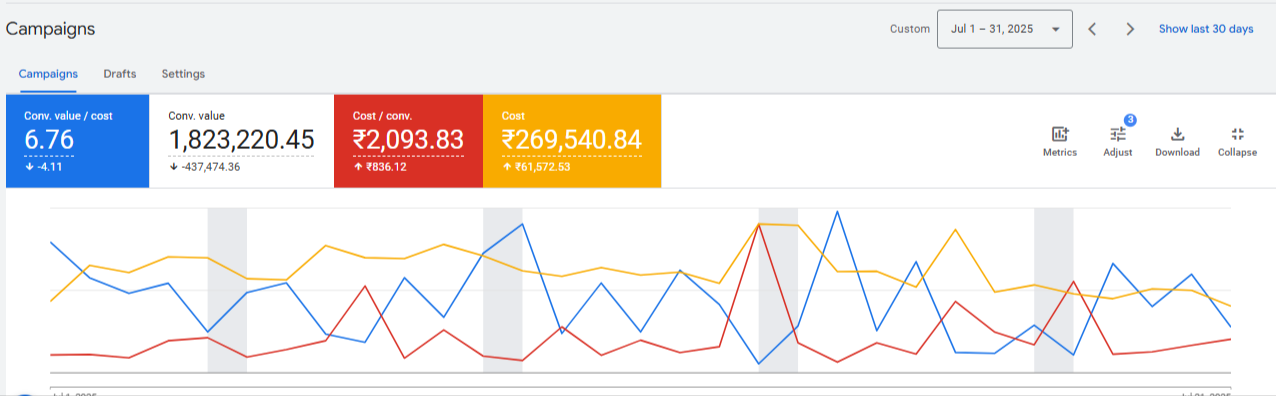This screenshot has height=396, width=1276.
Task: Click the 6.76 metric value
Action: [x=49, y=140]
